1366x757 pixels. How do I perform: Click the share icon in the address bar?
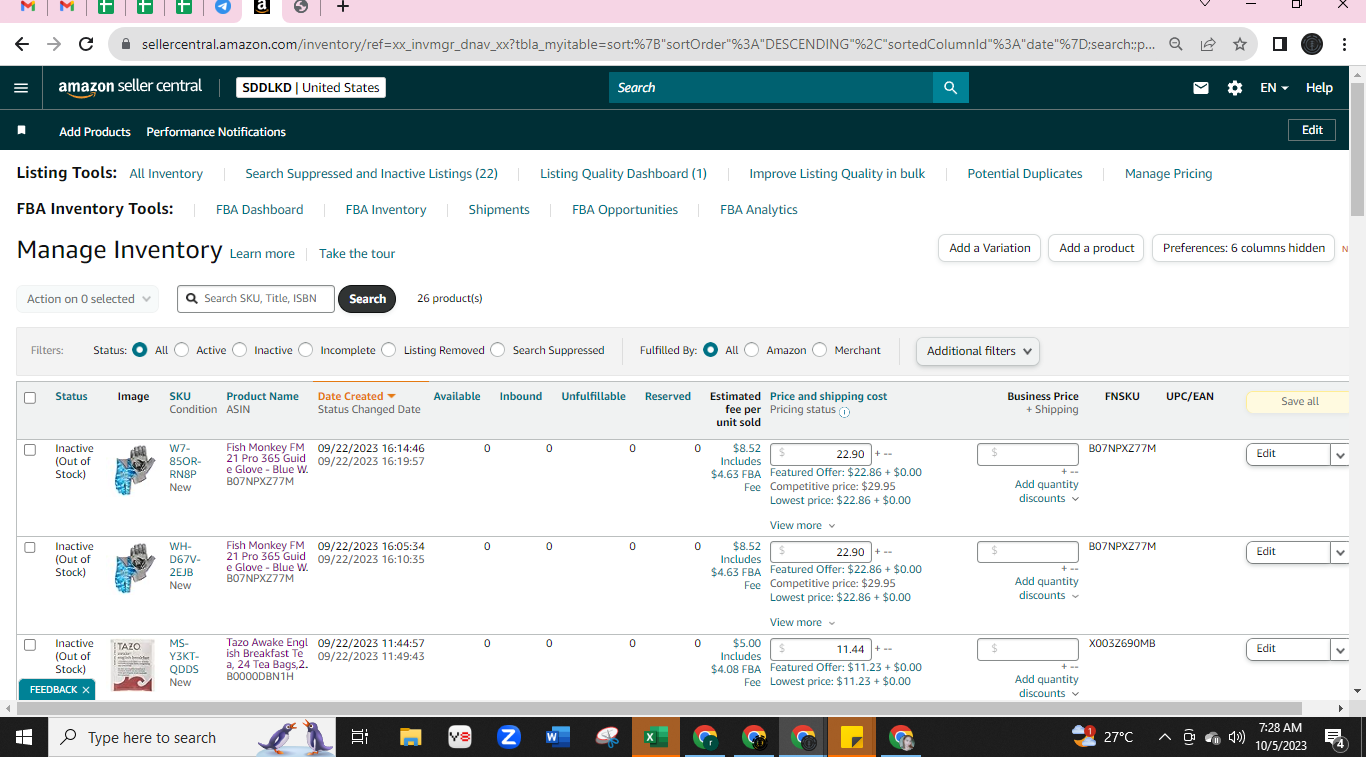coord(1208,44)
